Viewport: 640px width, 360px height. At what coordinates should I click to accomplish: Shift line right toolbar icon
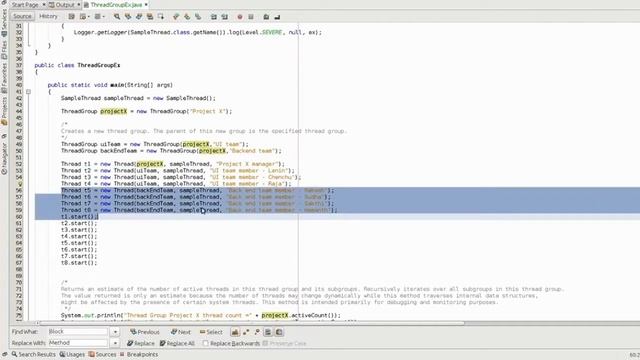[x=224, y=17]
